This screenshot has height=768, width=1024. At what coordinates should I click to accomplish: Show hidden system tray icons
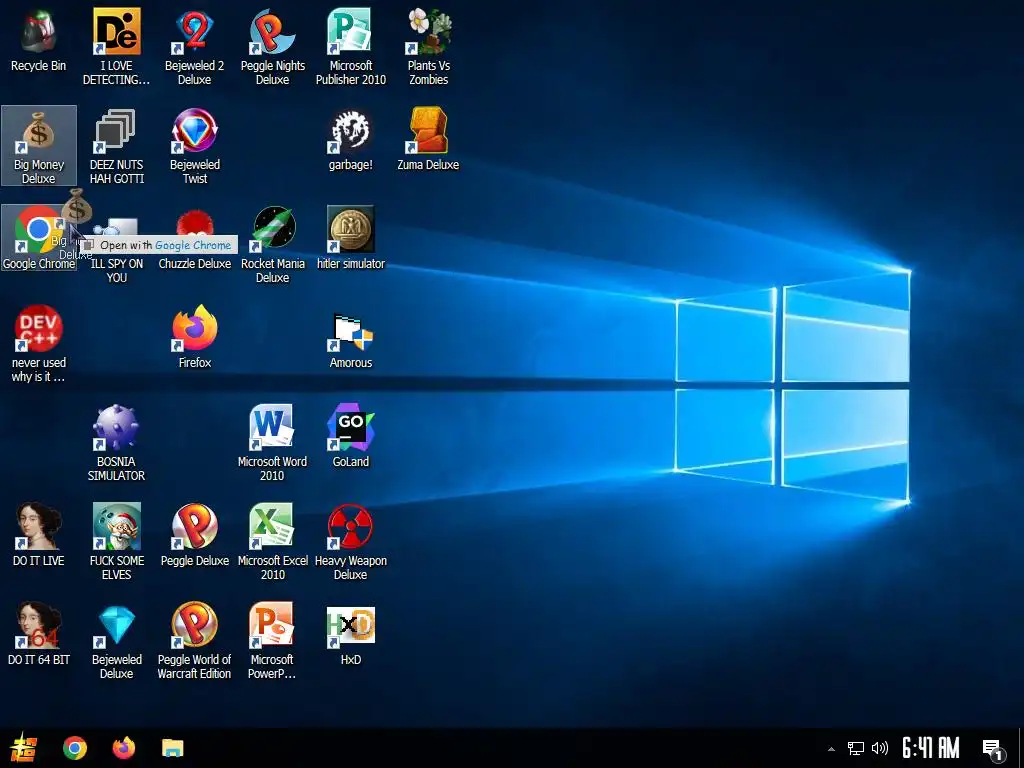(x=831, y=748)
